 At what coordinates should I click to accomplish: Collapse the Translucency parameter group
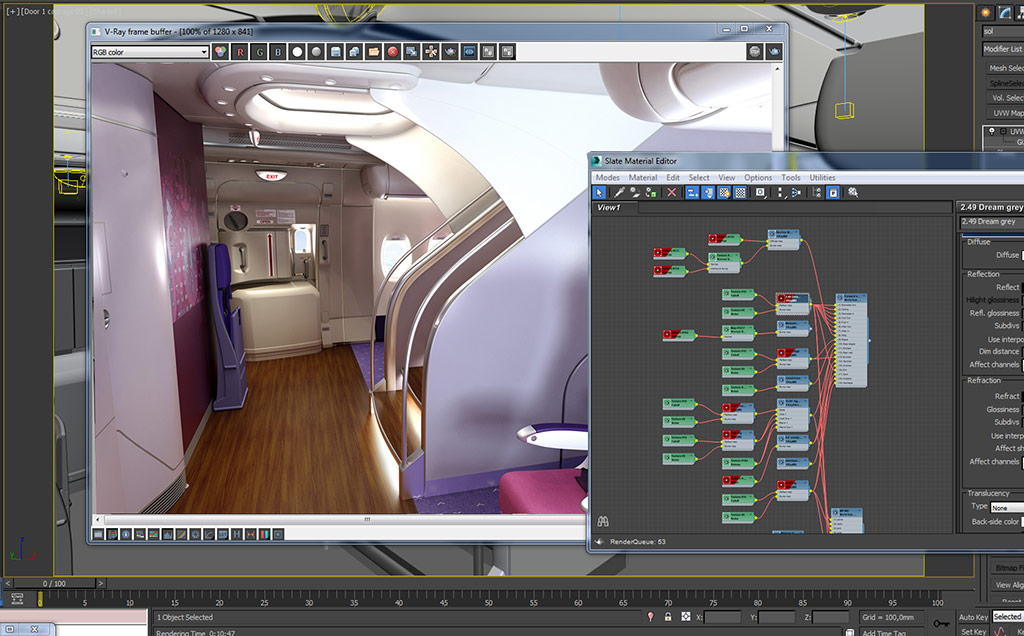click(x=988, y=493)
